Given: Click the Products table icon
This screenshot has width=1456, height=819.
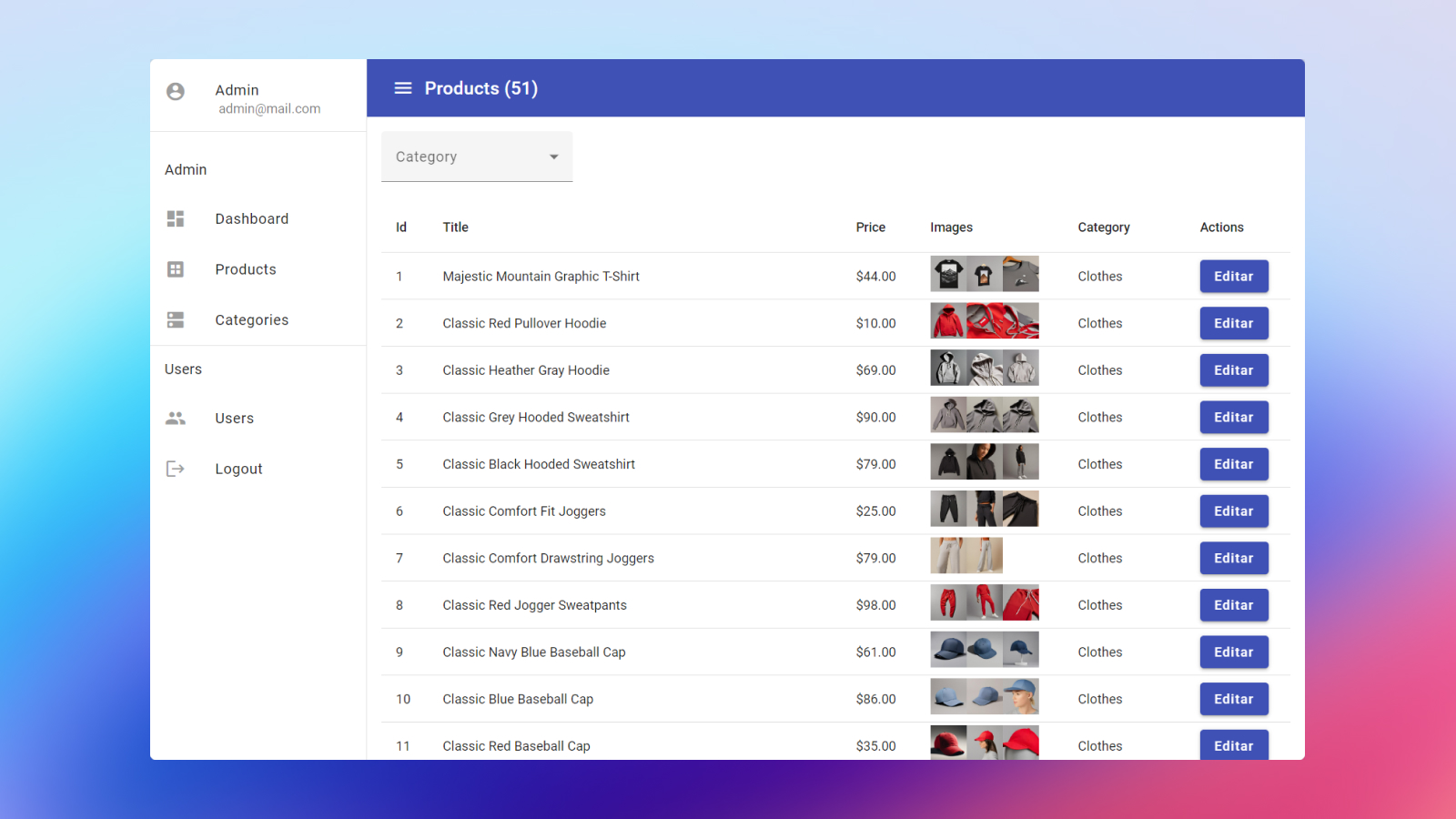Looking at the screenshot, I should [176, 269].
